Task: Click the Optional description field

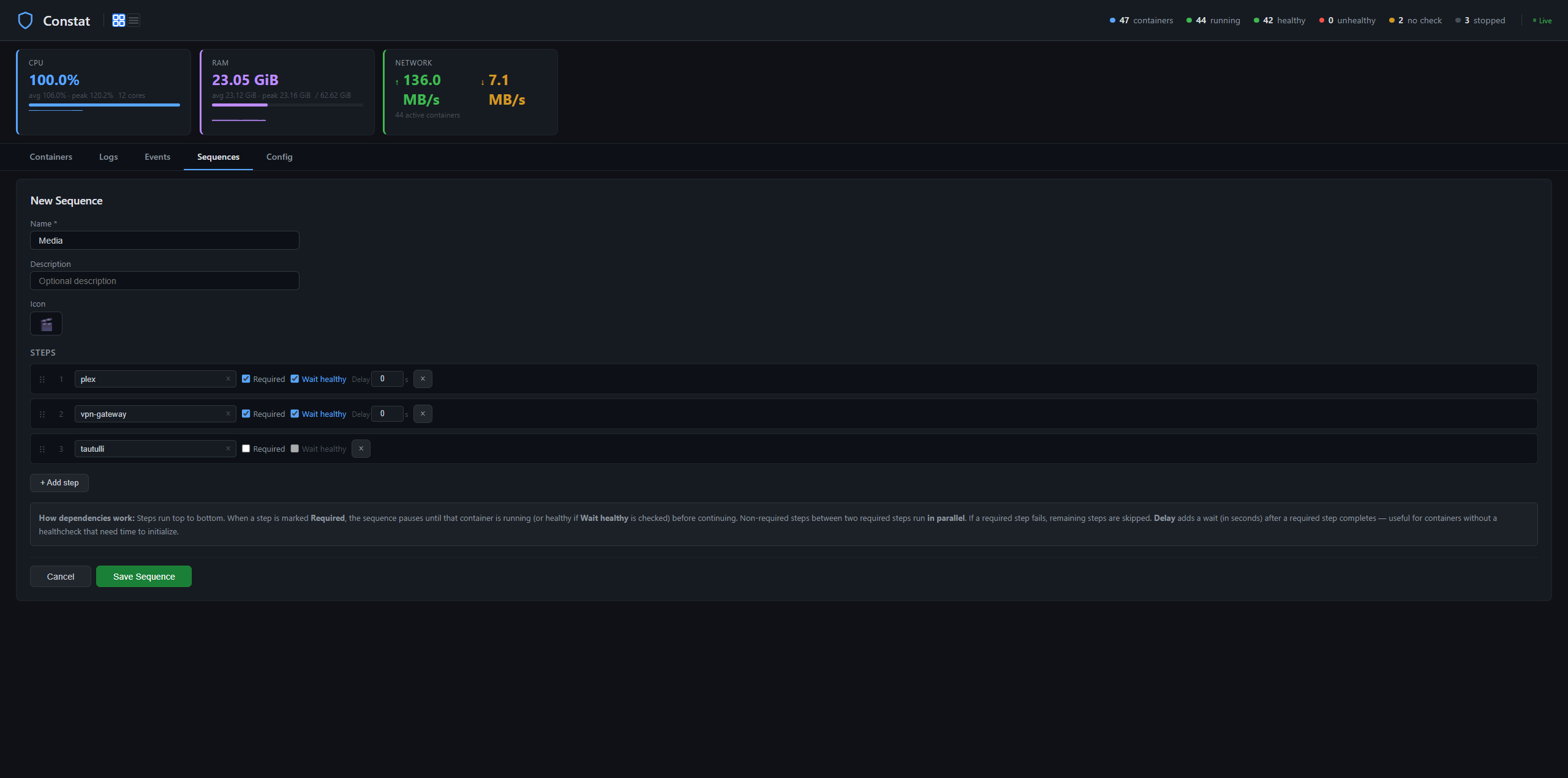Action: [165, 281]
